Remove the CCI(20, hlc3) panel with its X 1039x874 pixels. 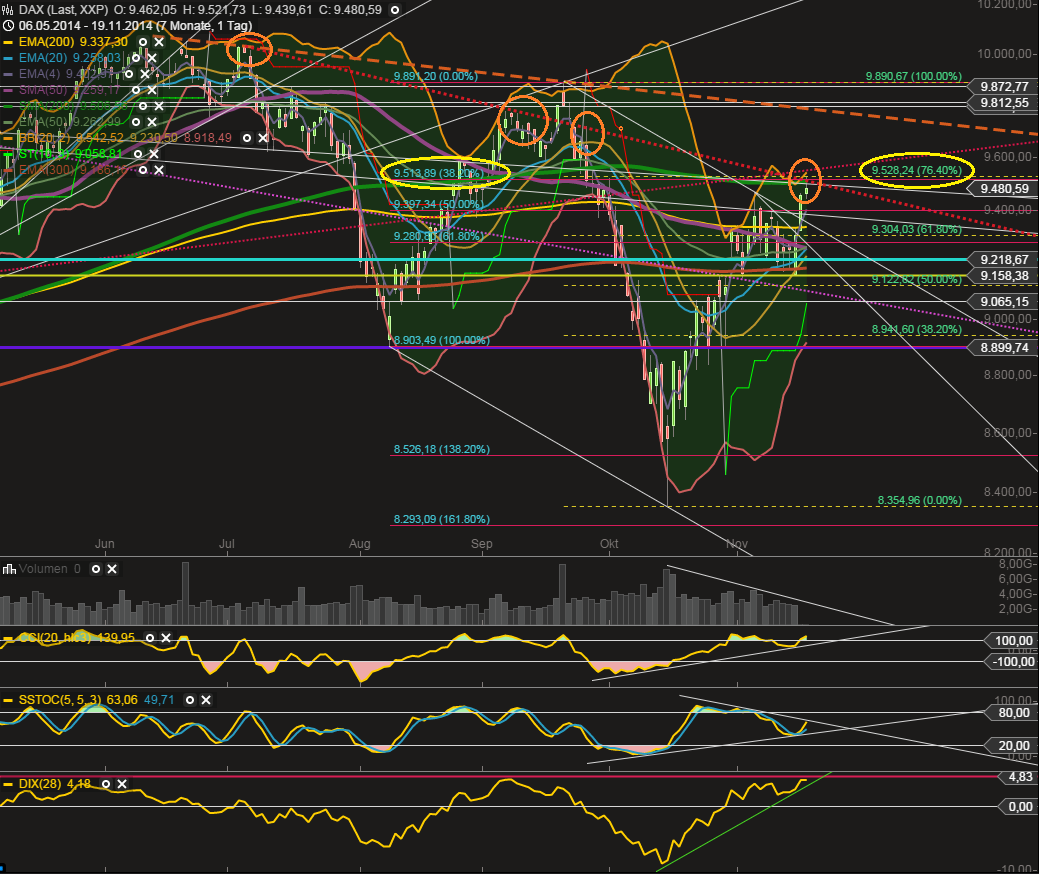point(166,638)
